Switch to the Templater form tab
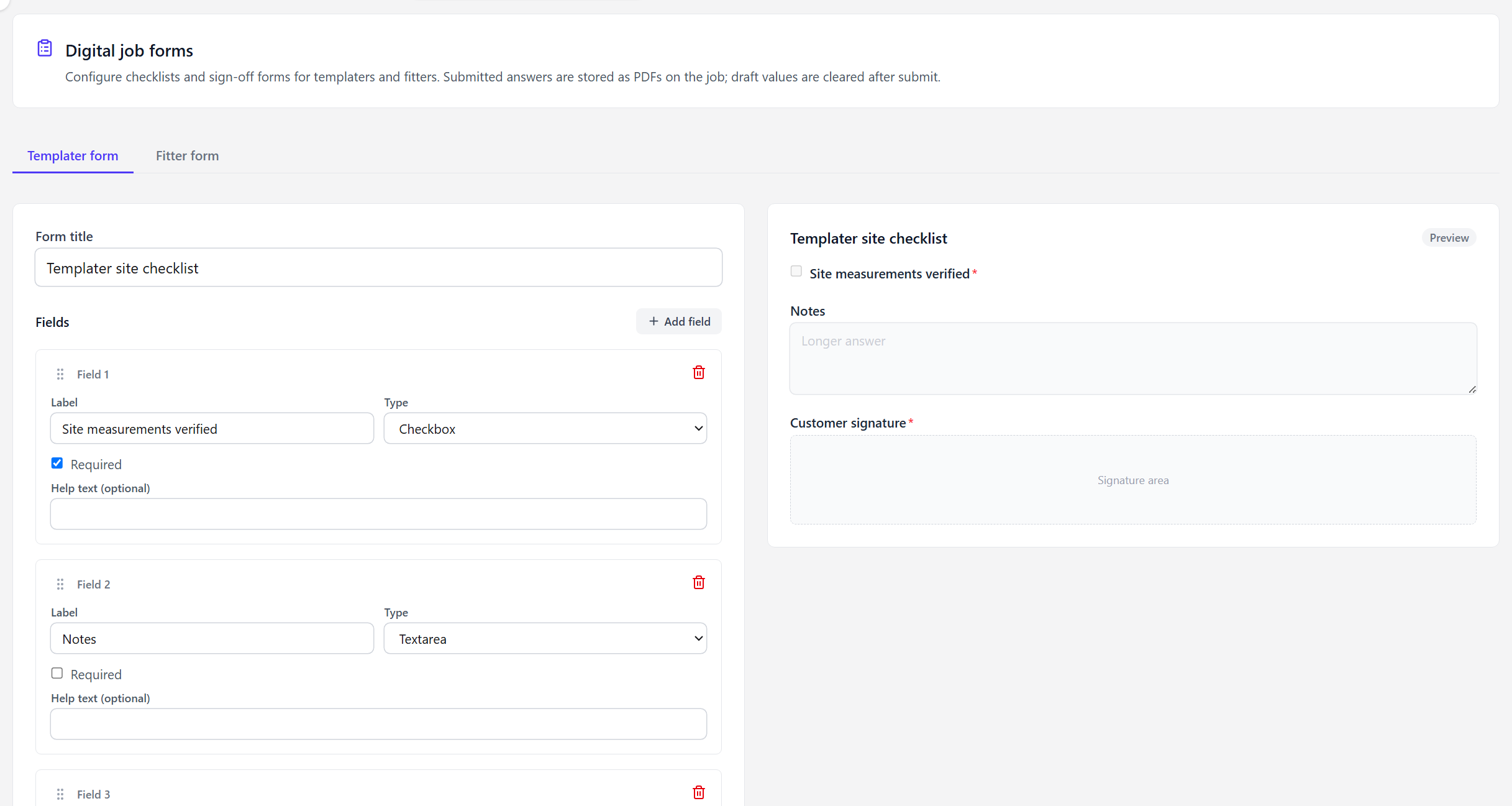This screenshot has width=1512, height=806. [73, 156]
